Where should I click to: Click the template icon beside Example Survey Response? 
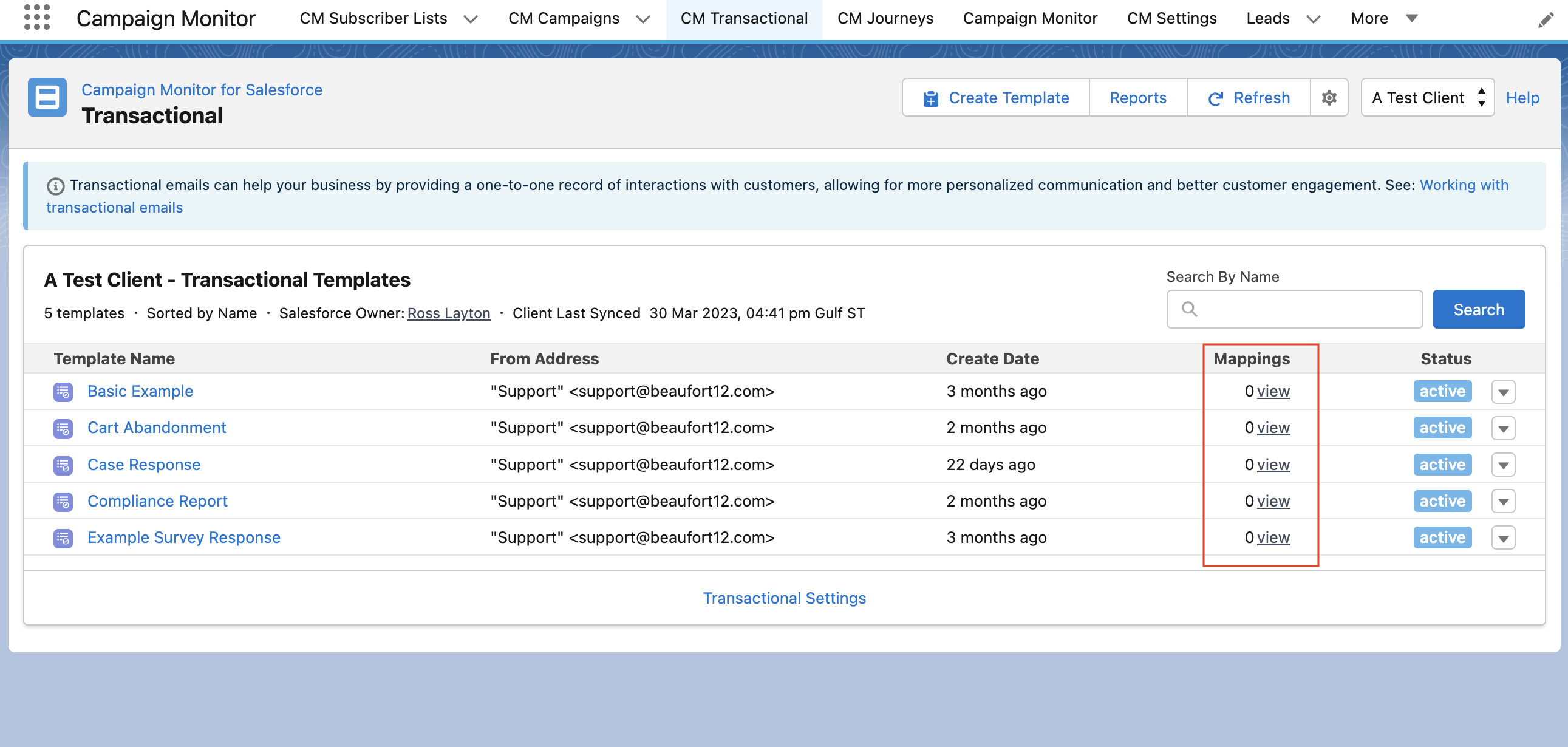[63, 537]
